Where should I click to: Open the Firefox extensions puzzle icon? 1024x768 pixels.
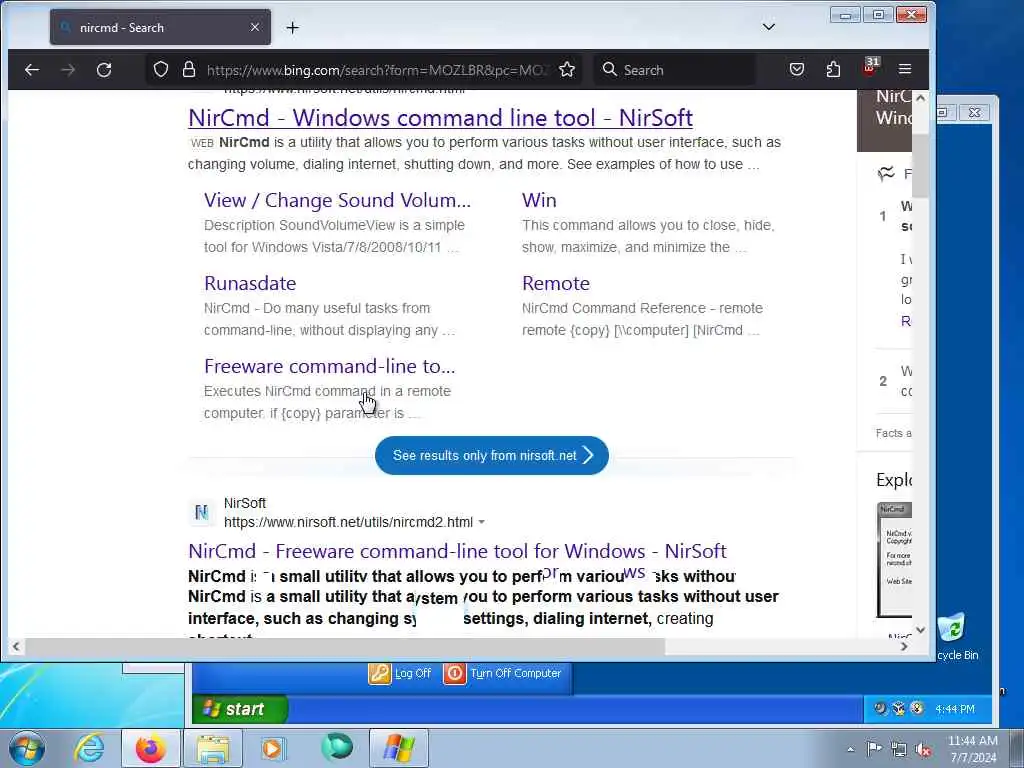[x=833, y=69]
